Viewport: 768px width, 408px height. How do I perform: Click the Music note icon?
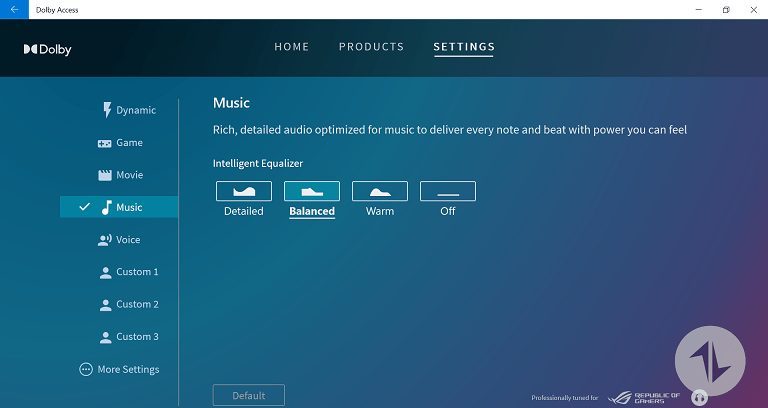coord(106,207)
